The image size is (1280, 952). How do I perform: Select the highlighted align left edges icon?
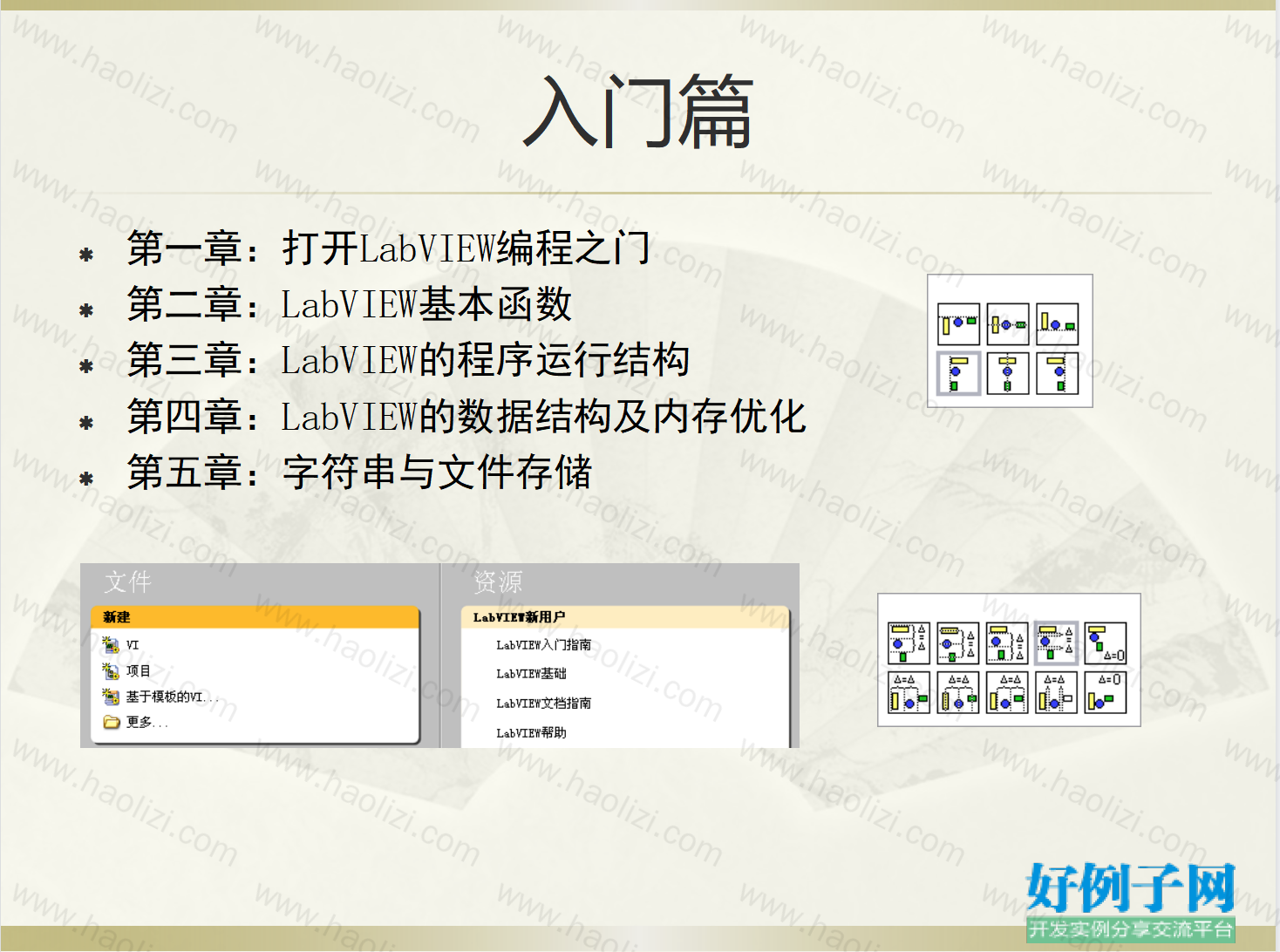pos(958,373)
